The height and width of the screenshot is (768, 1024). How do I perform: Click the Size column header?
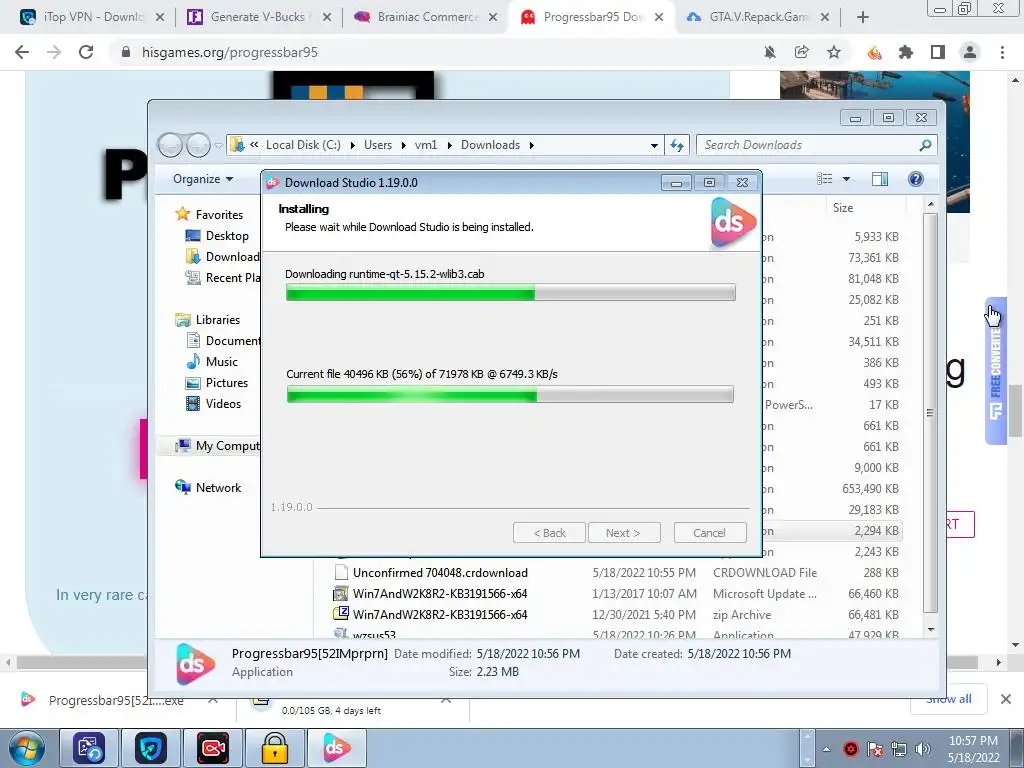[842, 208]
